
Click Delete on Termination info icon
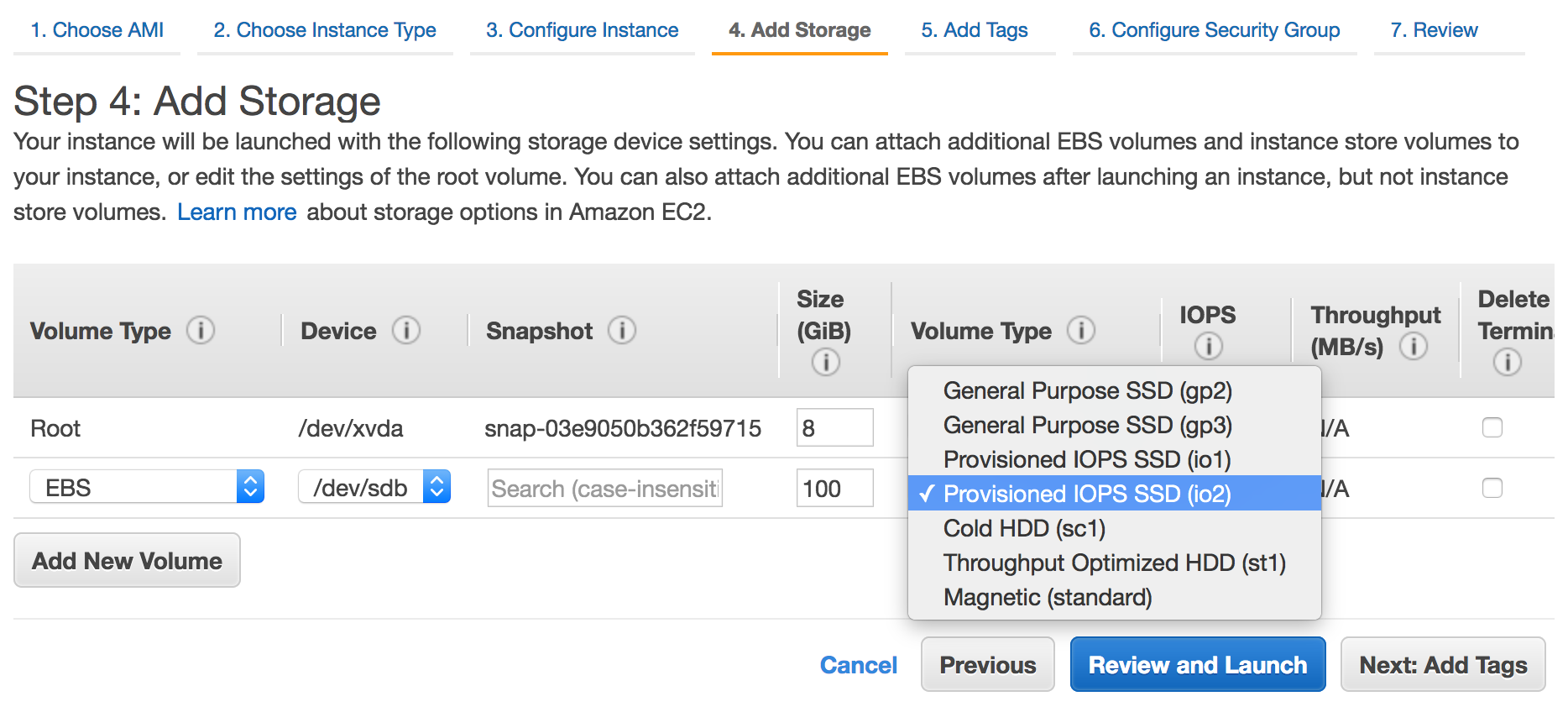(1507, 362)
